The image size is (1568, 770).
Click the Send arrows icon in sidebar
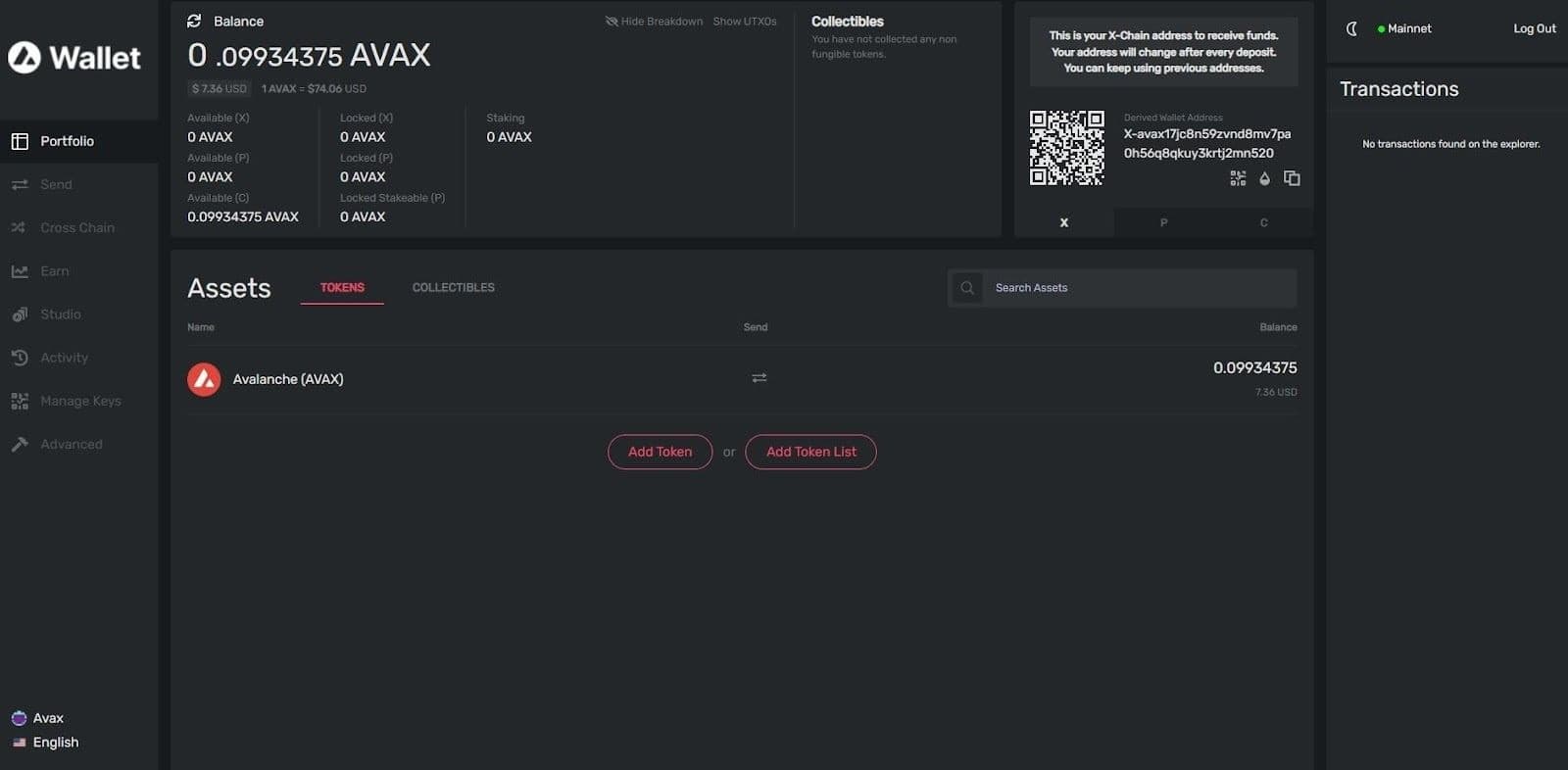pos(20,184)
